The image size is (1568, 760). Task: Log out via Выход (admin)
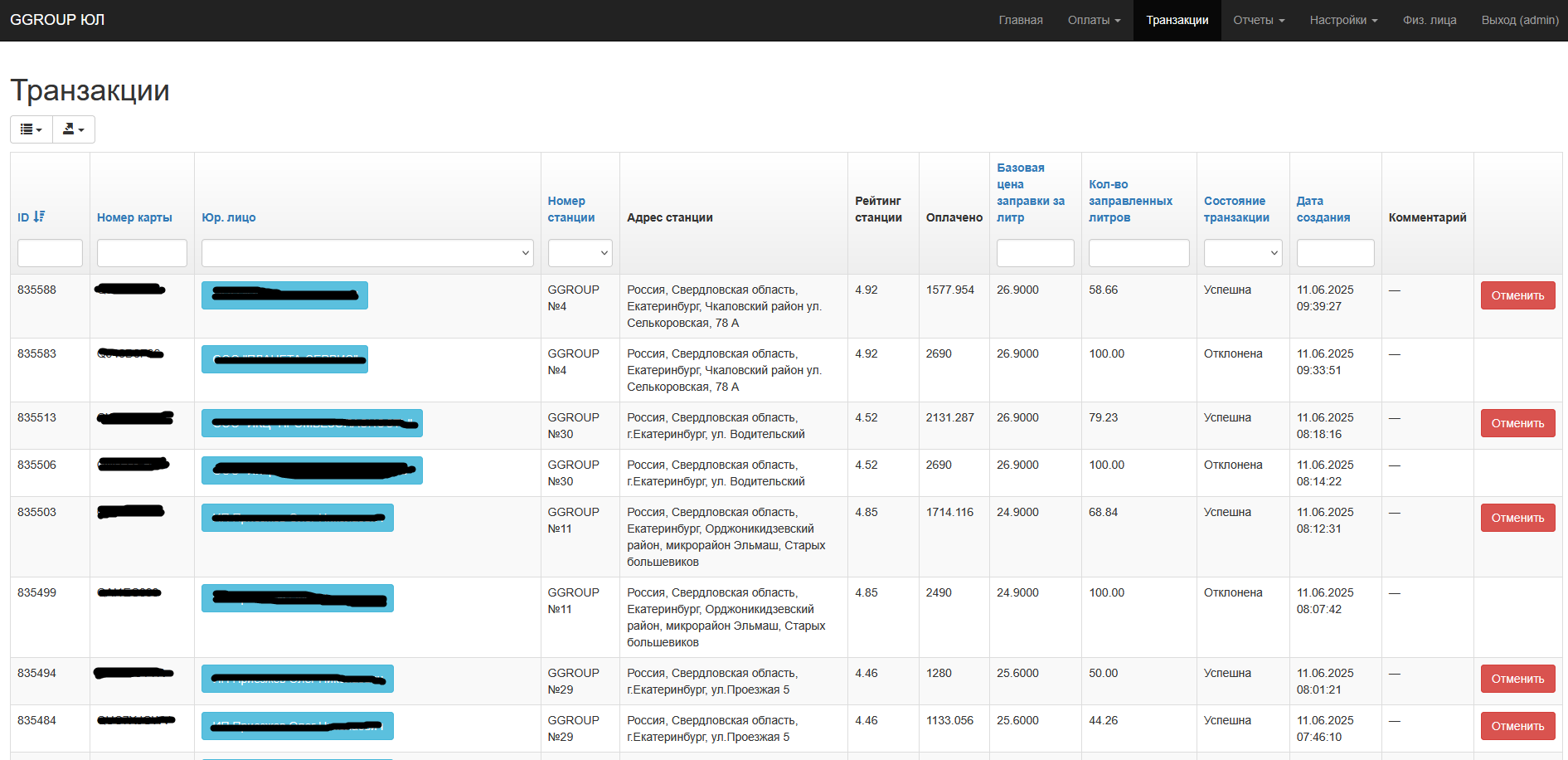(1520, 20)
